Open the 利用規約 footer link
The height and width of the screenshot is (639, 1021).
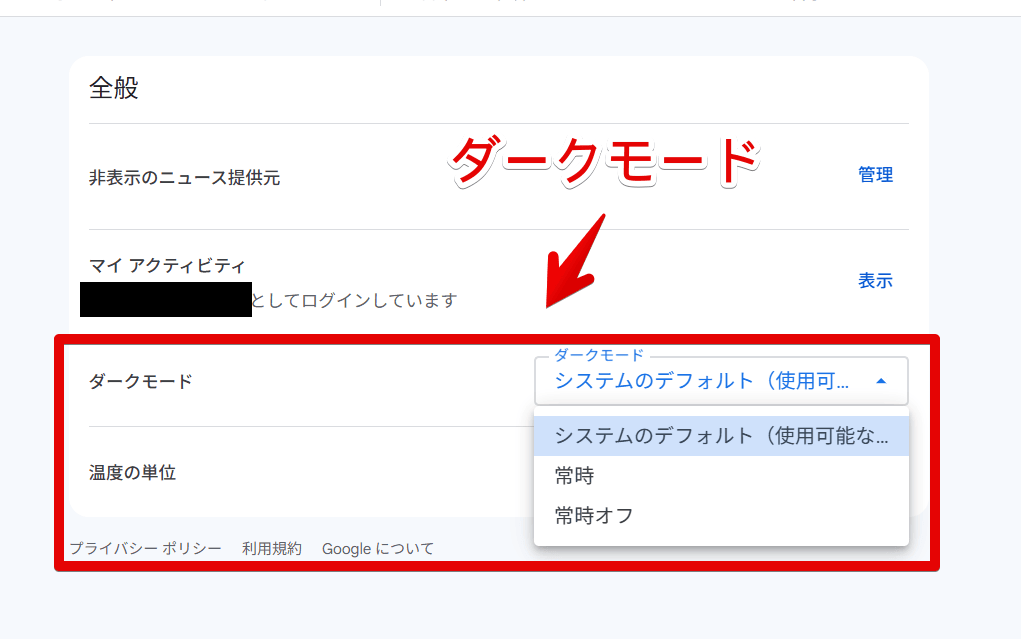(x=272, y=548)
